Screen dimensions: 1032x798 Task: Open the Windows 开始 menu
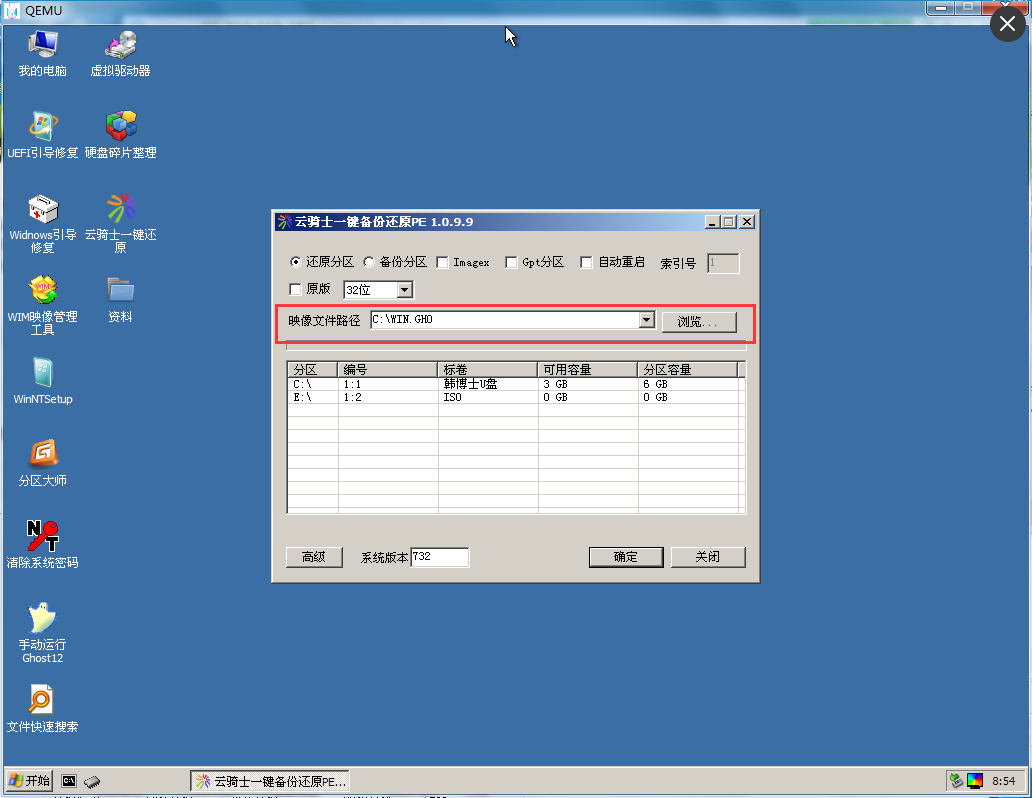tap(27, 780)
